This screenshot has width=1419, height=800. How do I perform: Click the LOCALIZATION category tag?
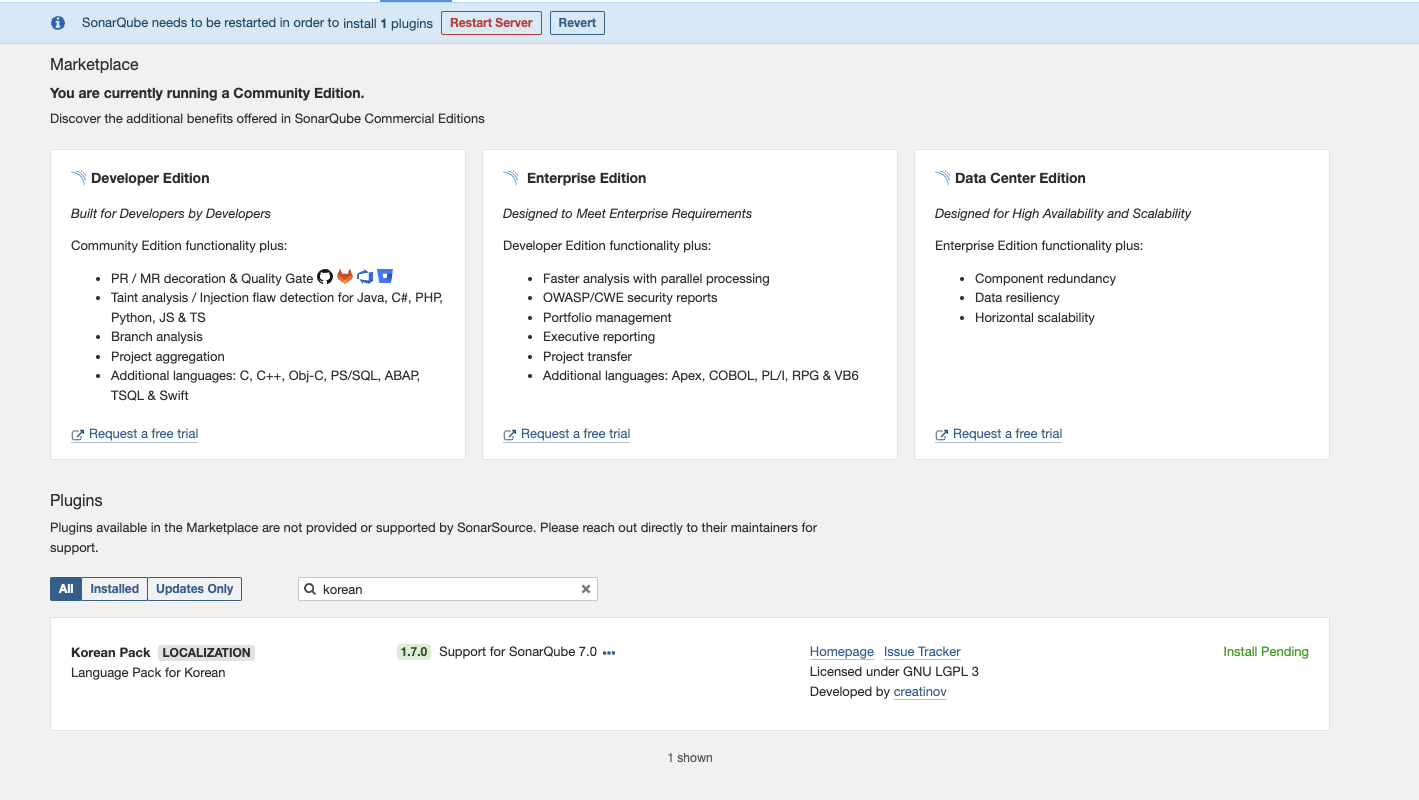(207, 653)
